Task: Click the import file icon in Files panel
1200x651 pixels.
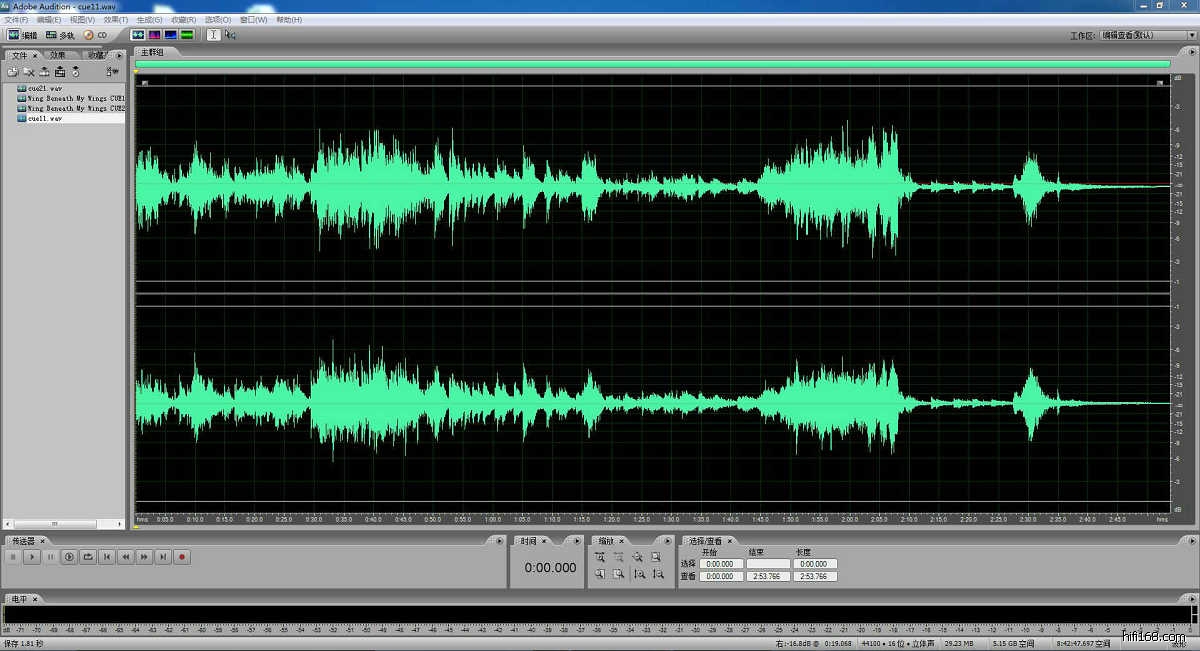Action: (13, 72)
